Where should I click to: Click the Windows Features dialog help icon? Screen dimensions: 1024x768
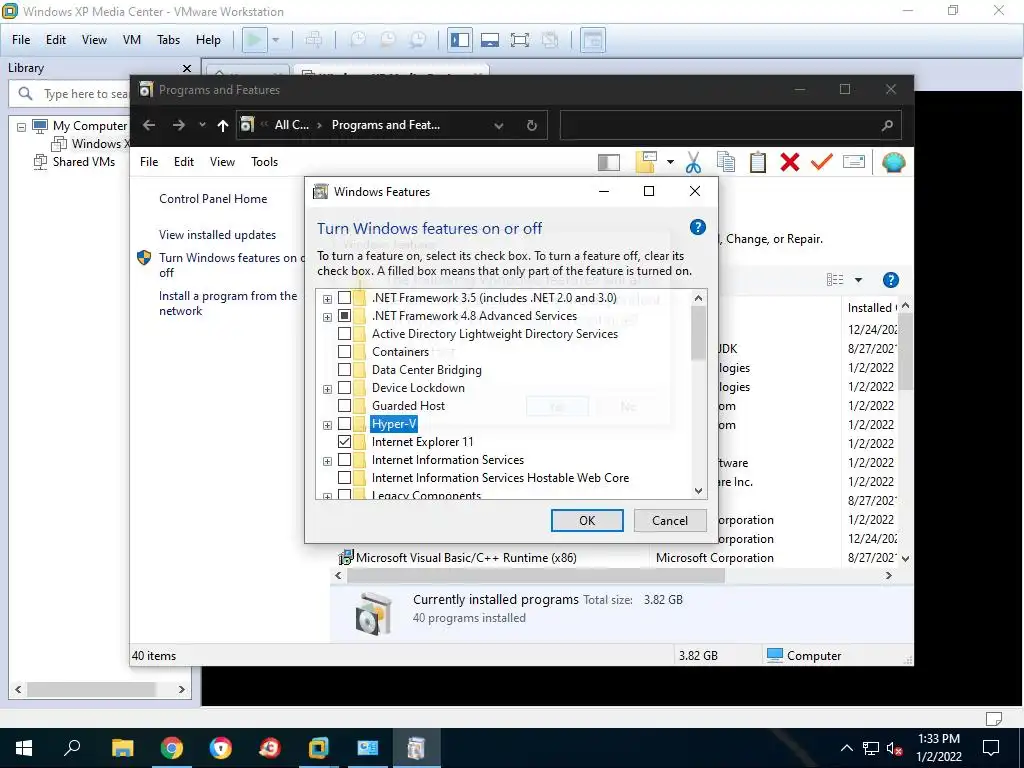pos(697,227)
